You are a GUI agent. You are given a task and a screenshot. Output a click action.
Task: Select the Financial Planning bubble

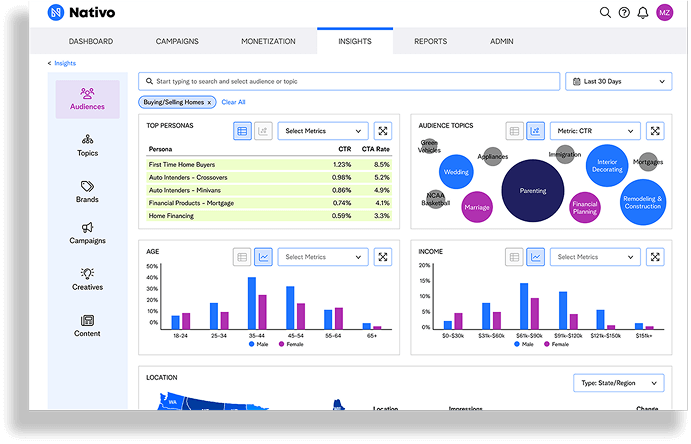585,207
